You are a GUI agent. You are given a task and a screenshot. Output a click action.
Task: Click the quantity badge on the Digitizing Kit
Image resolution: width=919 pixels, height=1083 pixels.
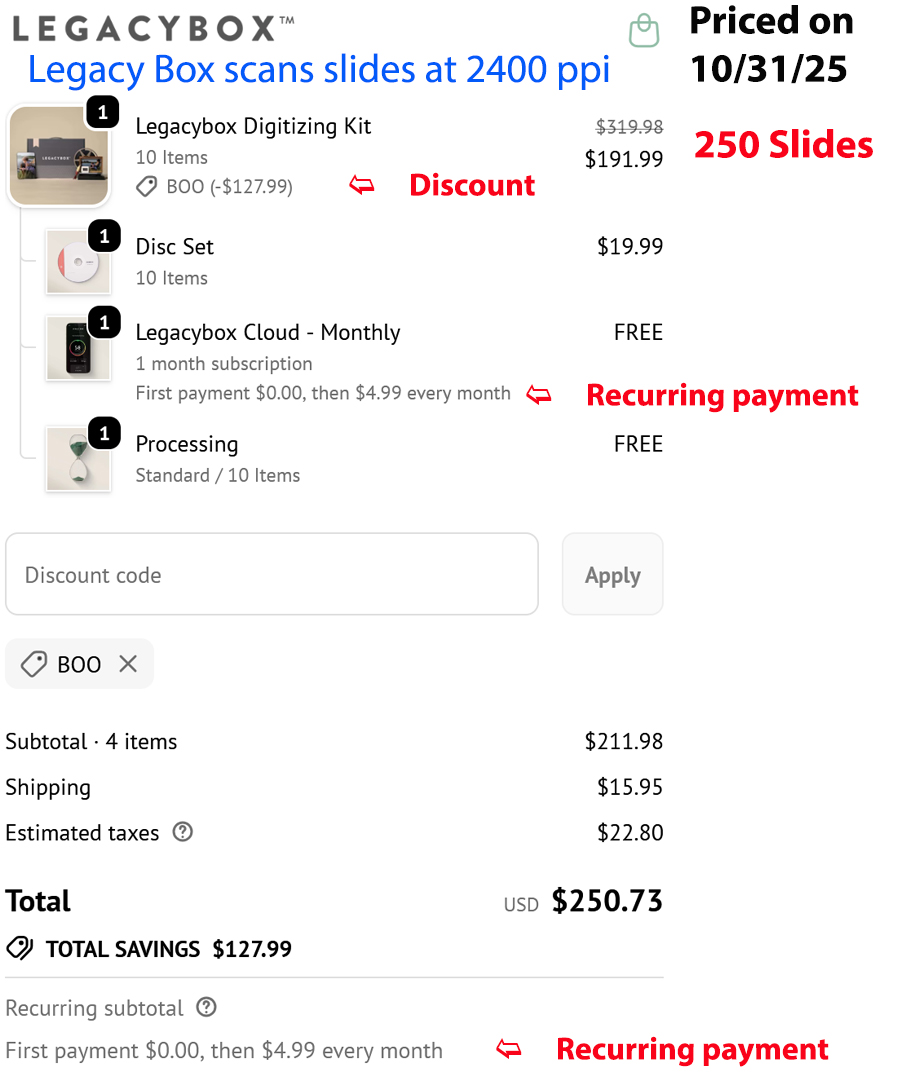click(x=103, y=113)
